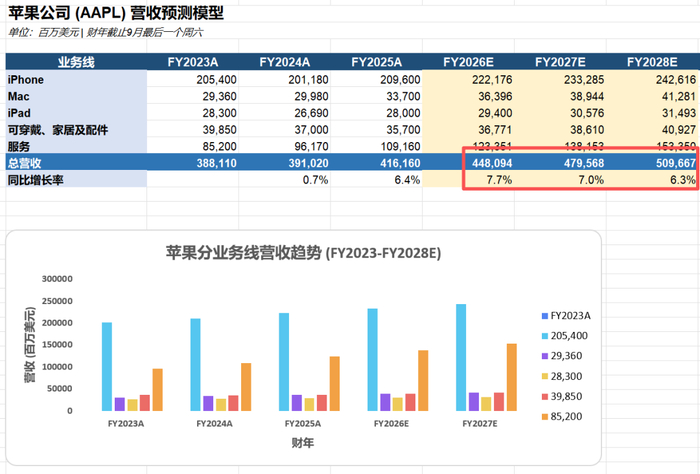700x474 pixels.
Task: Select the FY2023A legend color marker
Action: [x=545, y=316]
